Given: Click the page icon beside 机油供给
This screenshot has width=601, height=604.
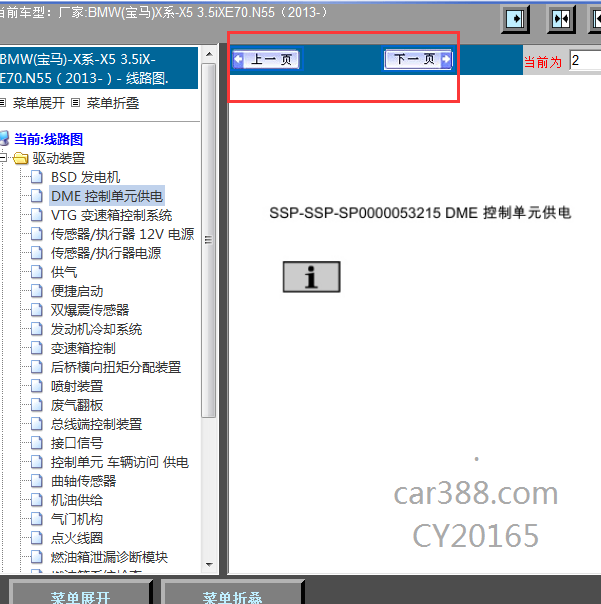Looking at the screenshot, I should 37,500.
